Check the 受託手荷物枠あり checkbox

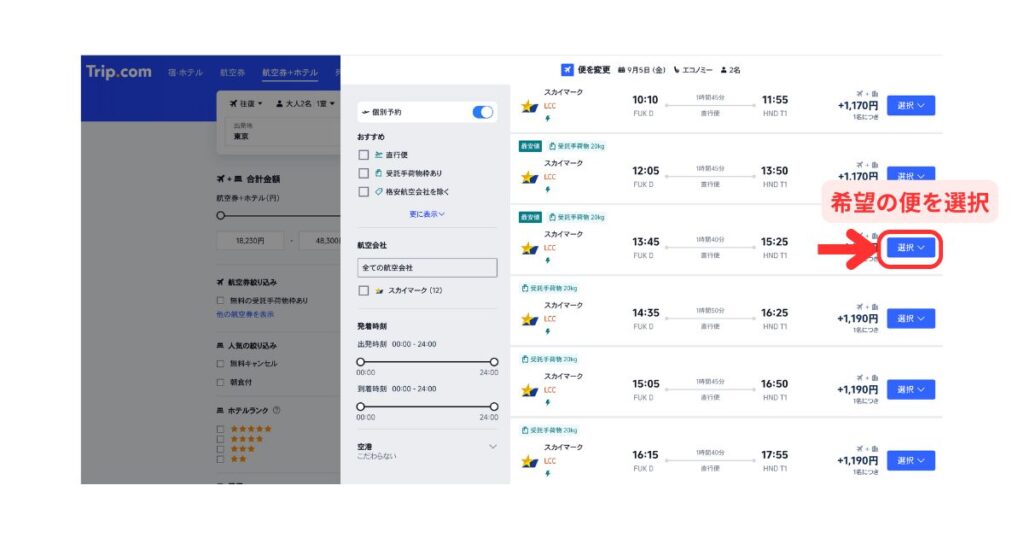364,173
